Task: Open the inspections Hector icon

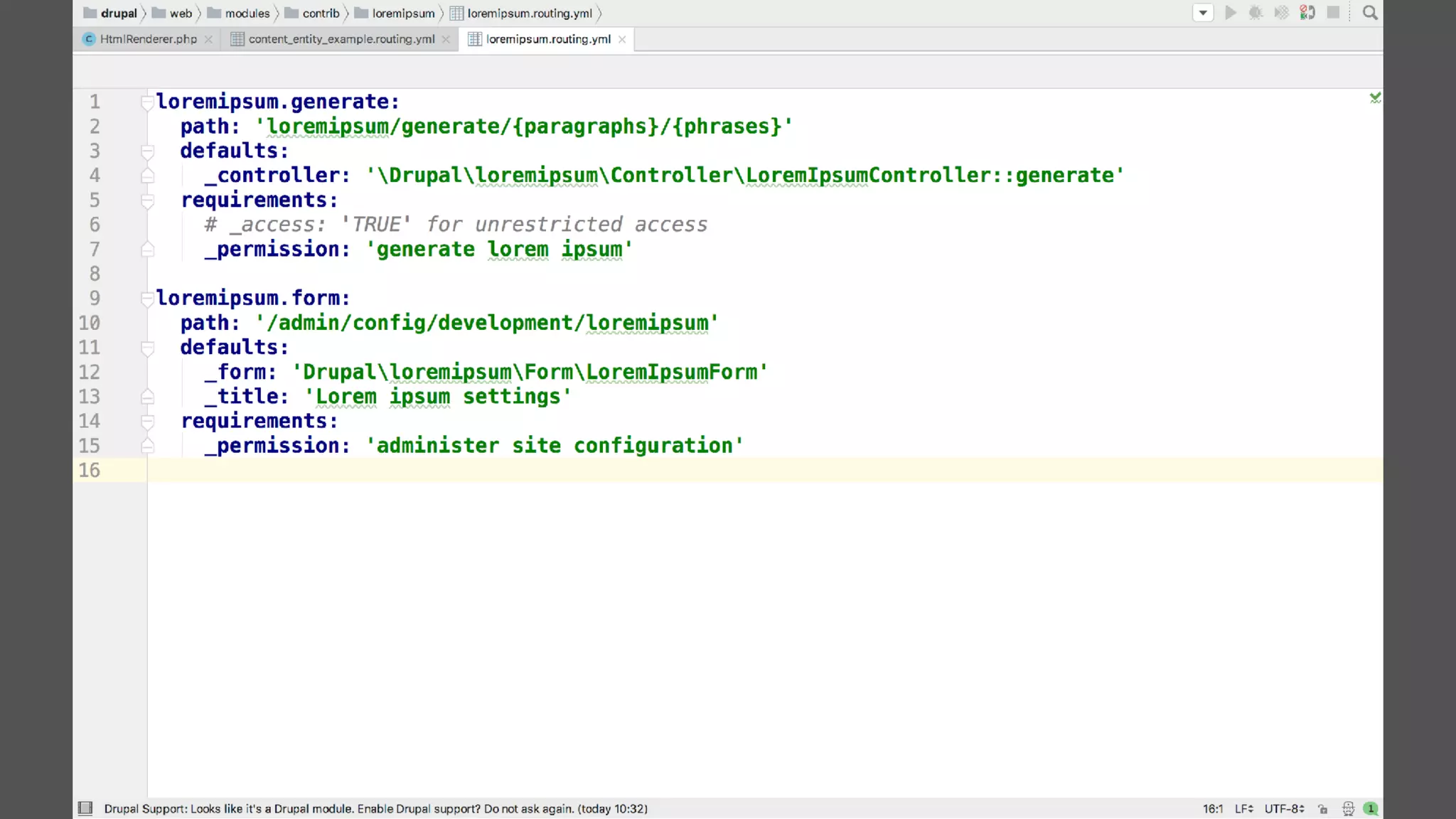Action: point(1348,809)
